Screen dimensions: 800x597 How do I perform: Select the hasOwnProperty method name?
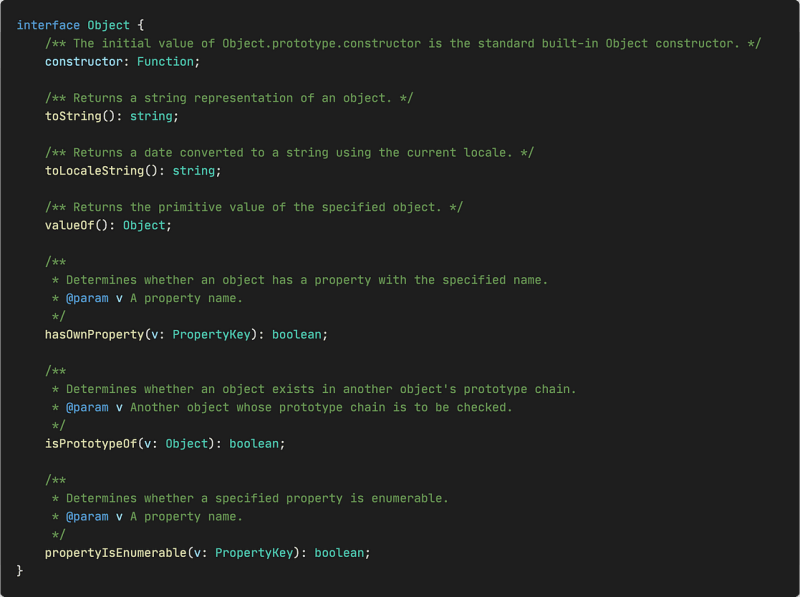point(93,334)
